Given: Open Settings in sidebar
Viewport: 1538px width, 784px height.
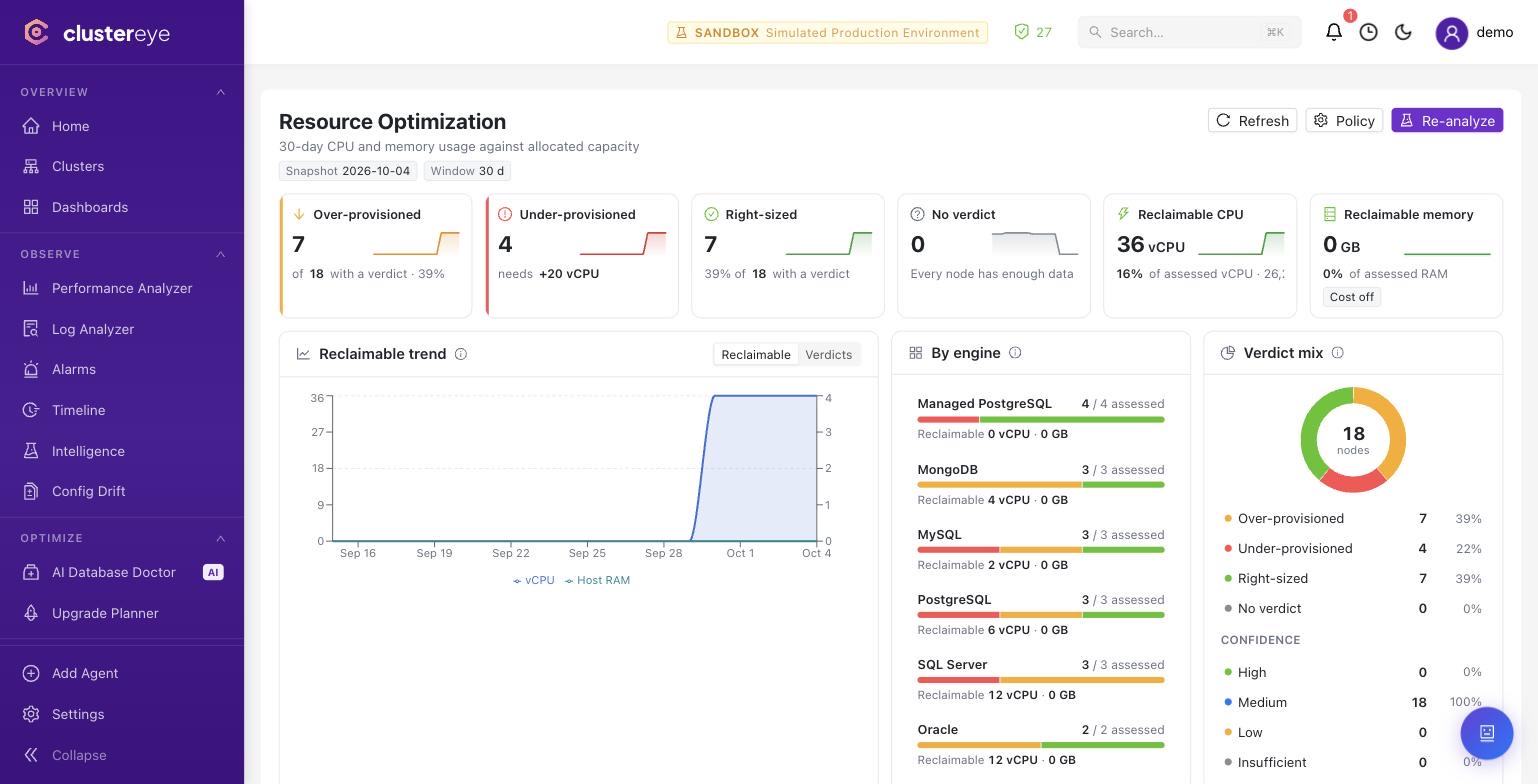Looking at the screenshot, I should point(122,714).
